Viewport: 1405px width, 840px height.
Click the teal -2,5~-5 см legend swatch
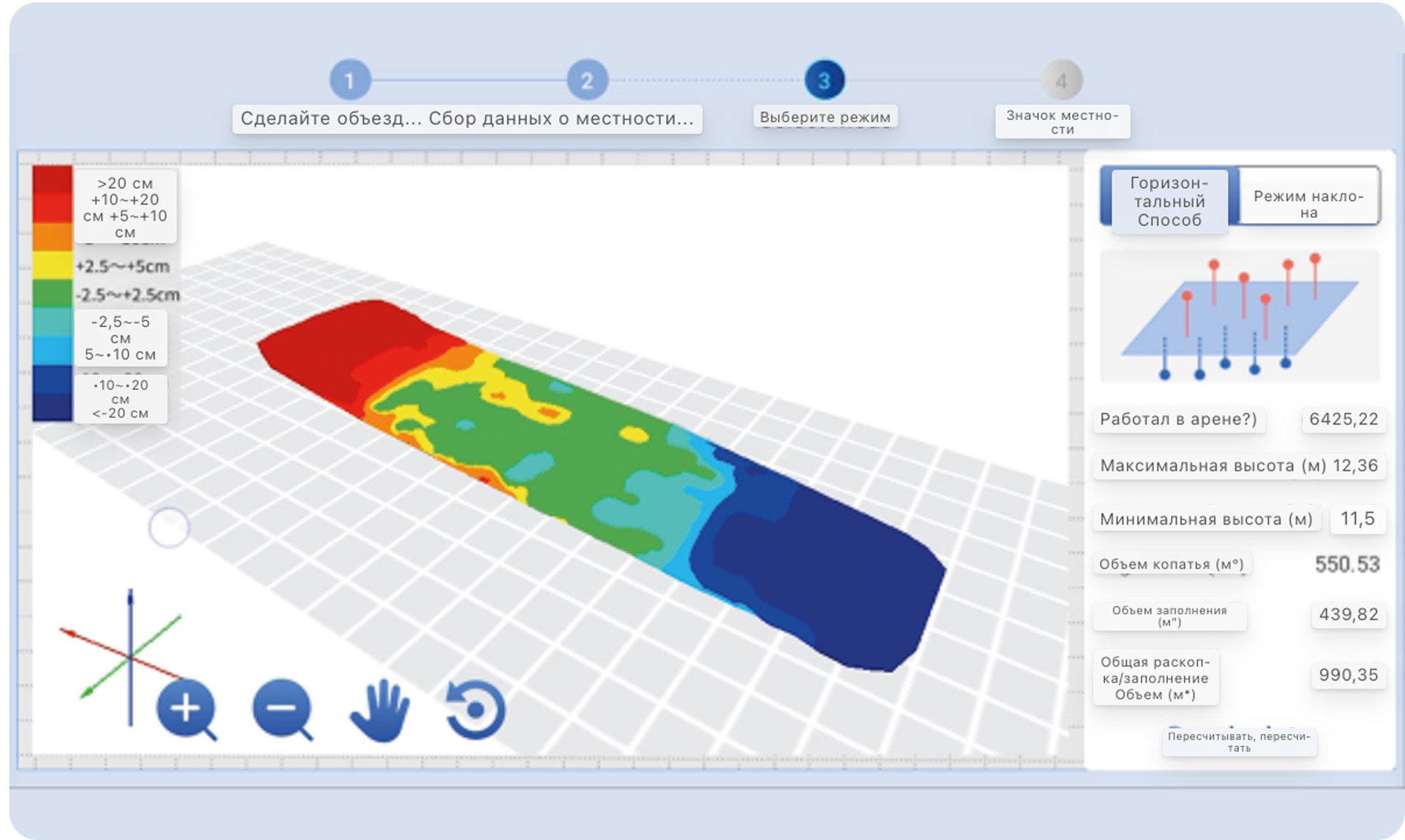53,322
